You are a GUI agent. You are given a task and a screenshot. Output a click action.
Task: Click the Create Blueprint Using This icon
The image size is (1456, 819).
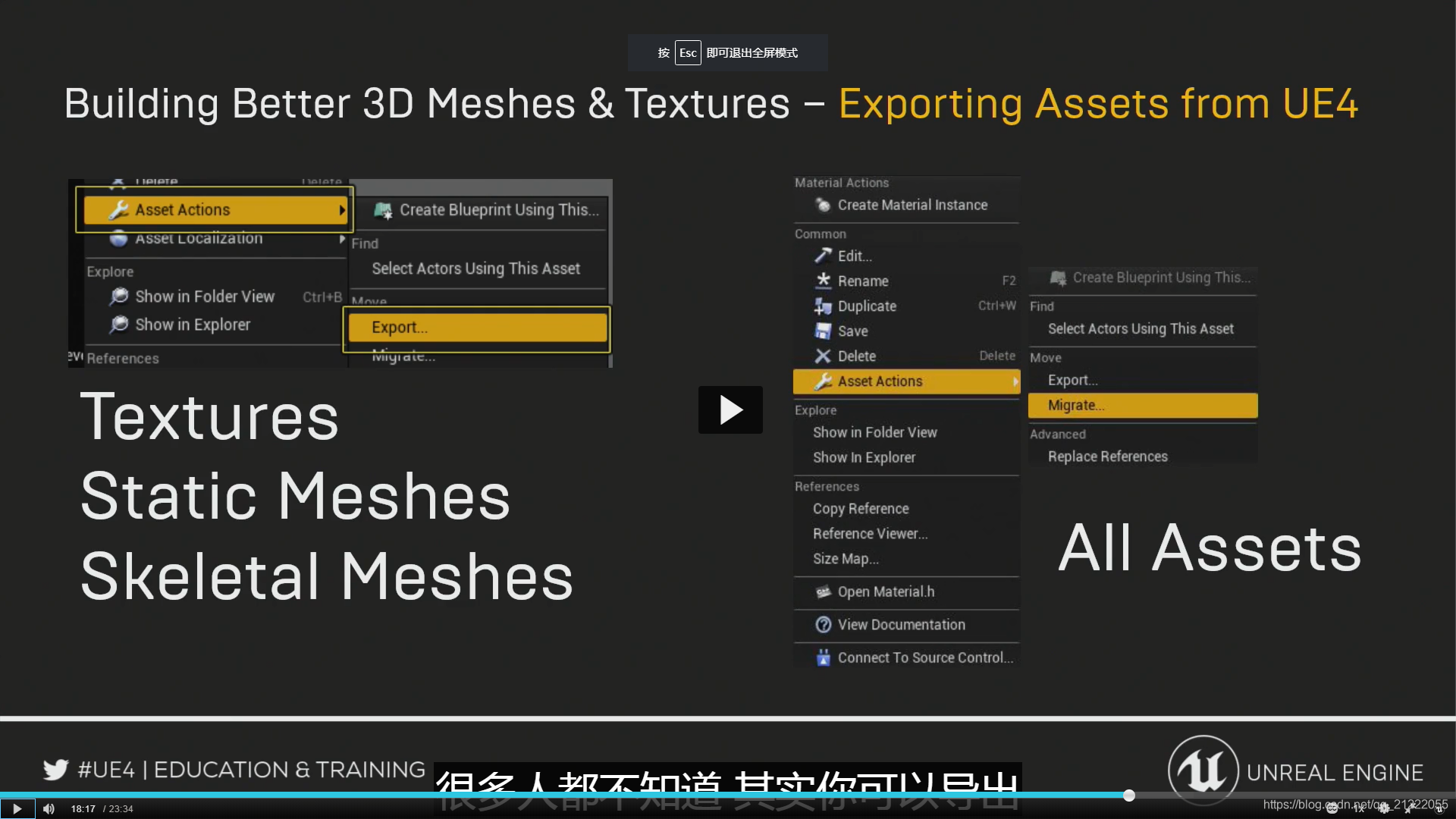click(x=383, y=210)
